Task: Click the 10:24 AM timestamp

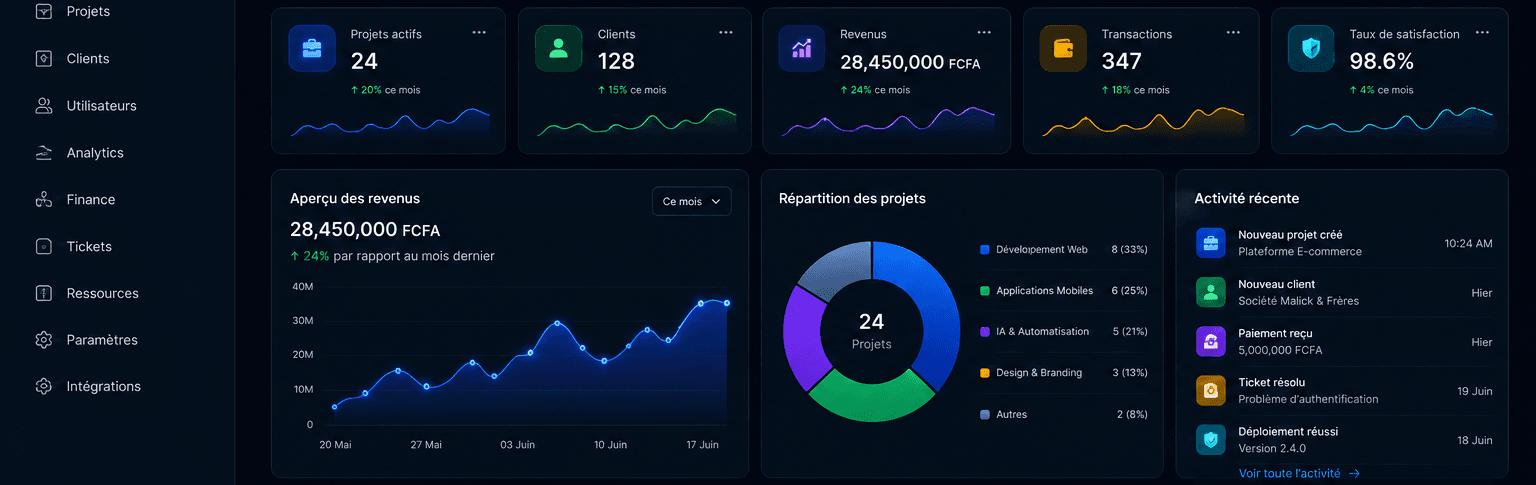Action: pos(1468,243)
